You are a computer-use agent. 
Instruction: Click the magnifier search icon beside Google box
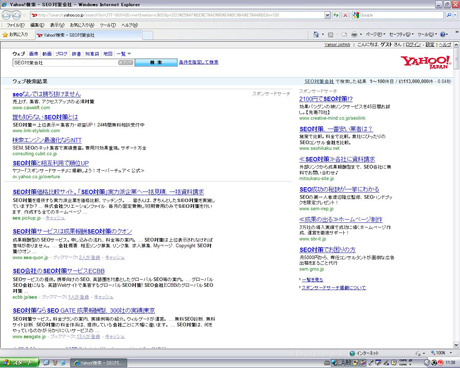[x=449, y=15]
